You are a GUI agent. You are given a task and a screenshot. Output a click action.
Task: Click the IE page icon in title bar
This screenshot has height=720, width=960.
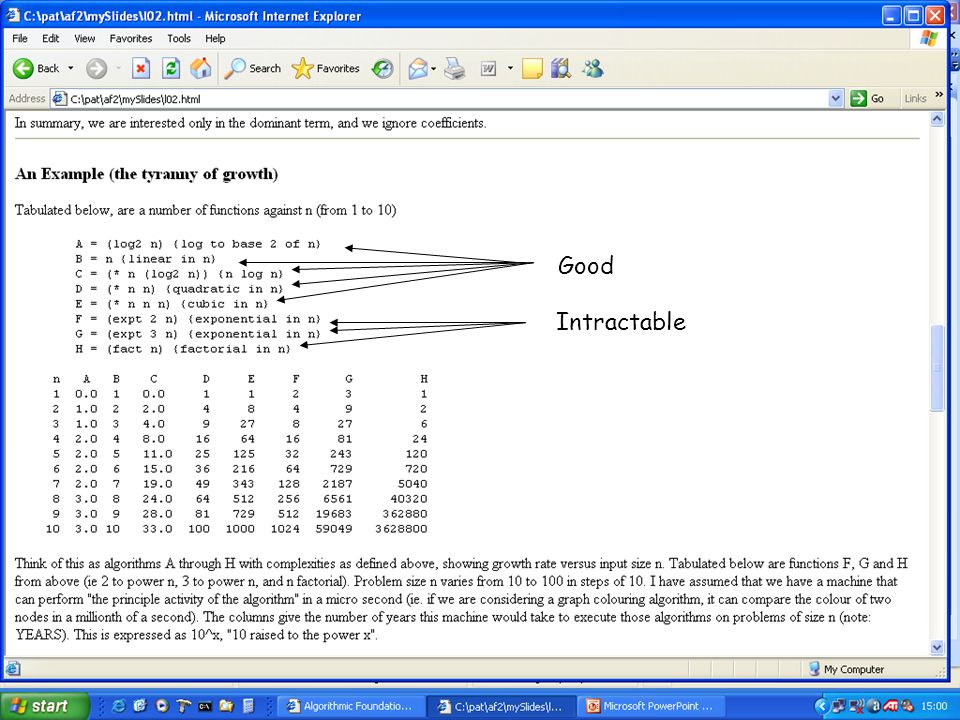coord(13,15)
